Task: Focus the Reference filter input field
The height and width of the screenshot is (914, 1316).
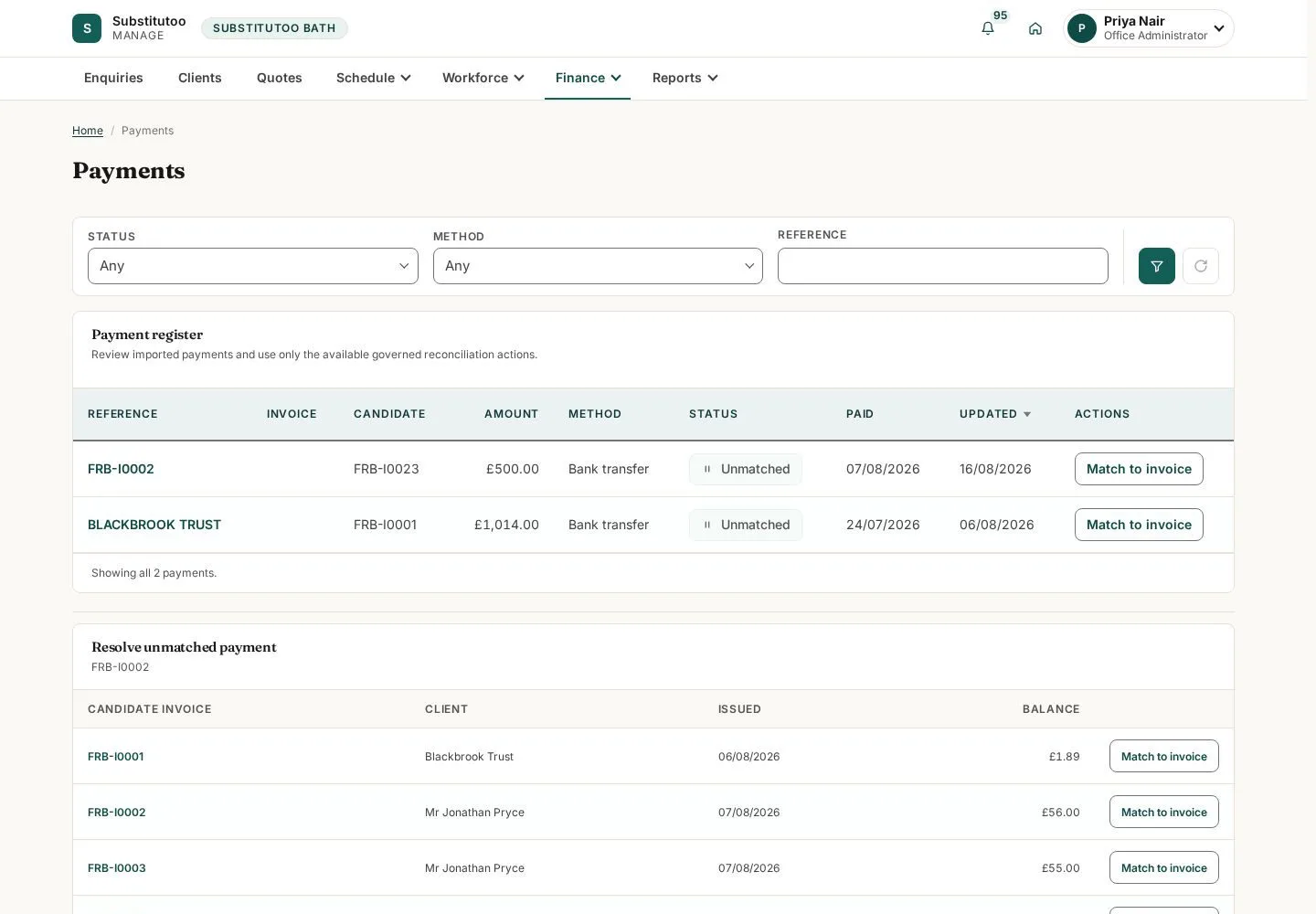Action: click(x=943, y=266)
